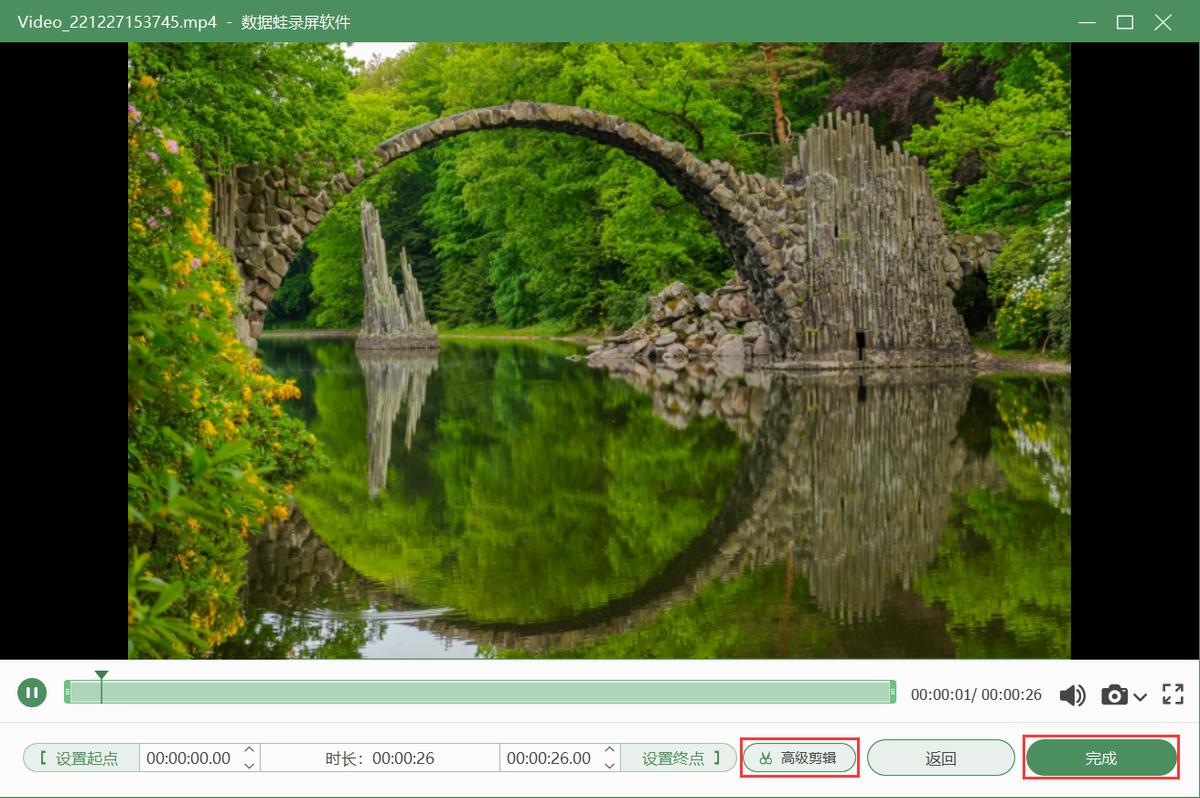Mute the video volume speaker icon

click(1072, 693)
